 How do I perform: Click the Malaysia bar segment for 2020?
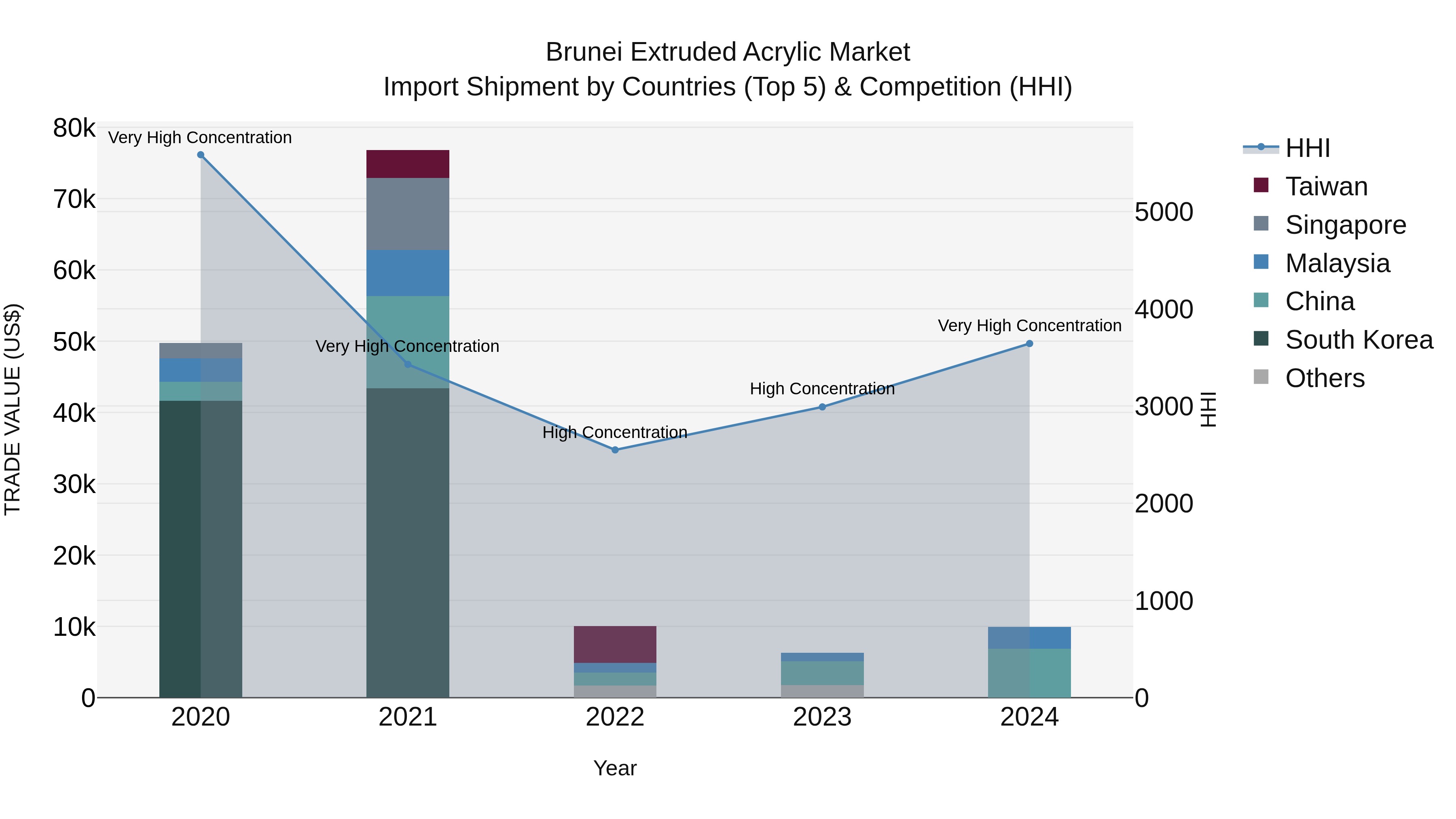coord(201,370)
